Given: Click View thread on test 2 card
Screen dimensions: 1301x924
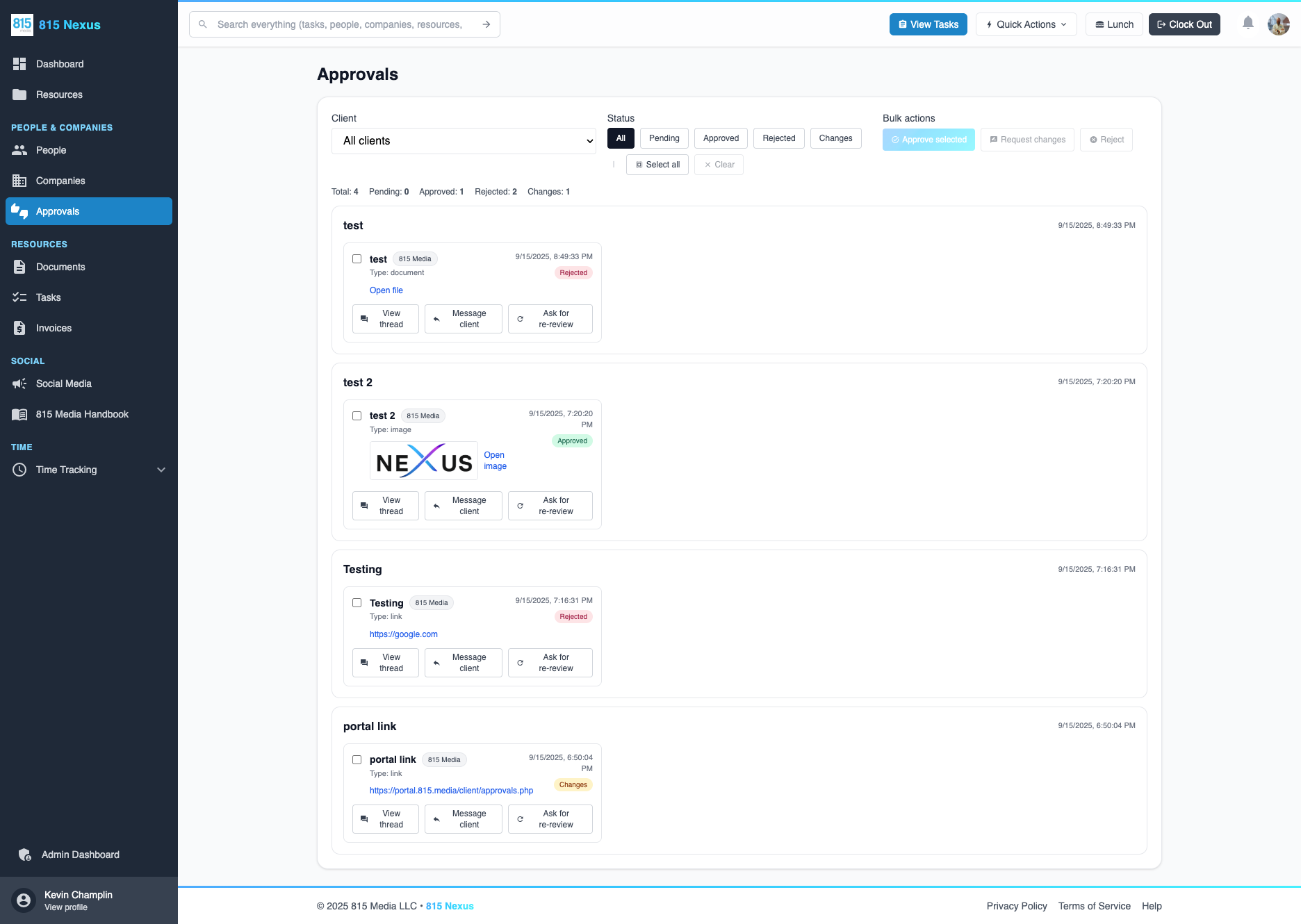Looking at the screenshot, I should pyautogui.click(x=386, y=506).
